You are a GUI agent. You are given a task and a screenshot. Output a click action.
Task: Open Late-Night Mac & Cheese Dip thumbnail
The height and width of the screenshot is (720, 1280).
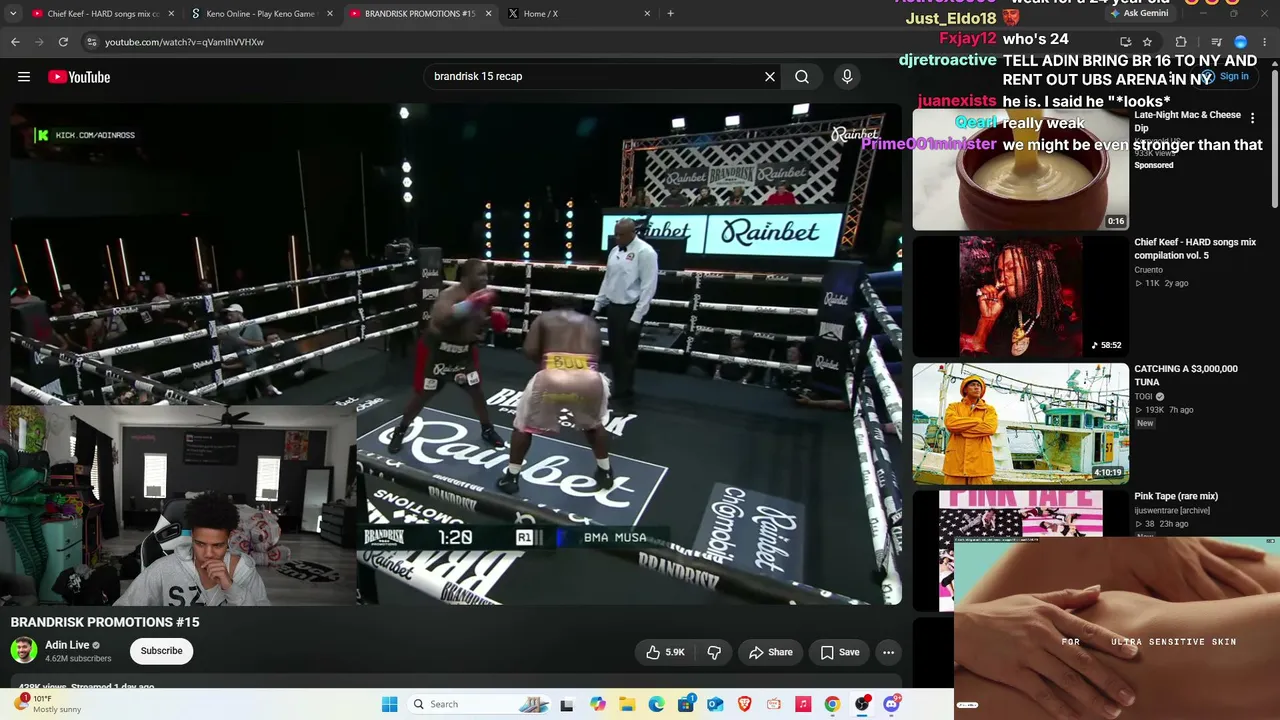(1020, 170)
